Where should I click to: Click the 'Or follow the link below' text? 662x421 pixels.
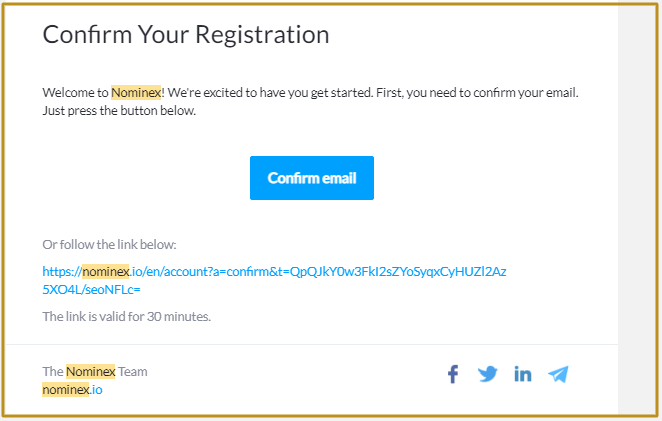pos(109,244)
